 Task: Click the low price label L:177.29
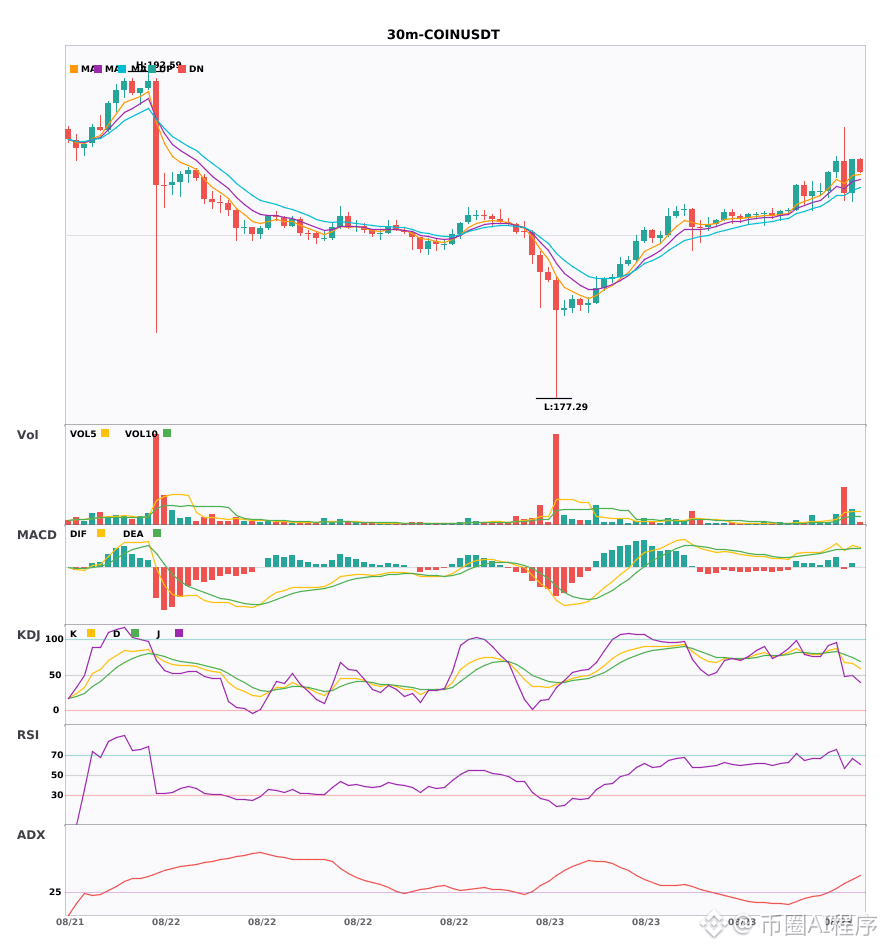coord(566,407)
